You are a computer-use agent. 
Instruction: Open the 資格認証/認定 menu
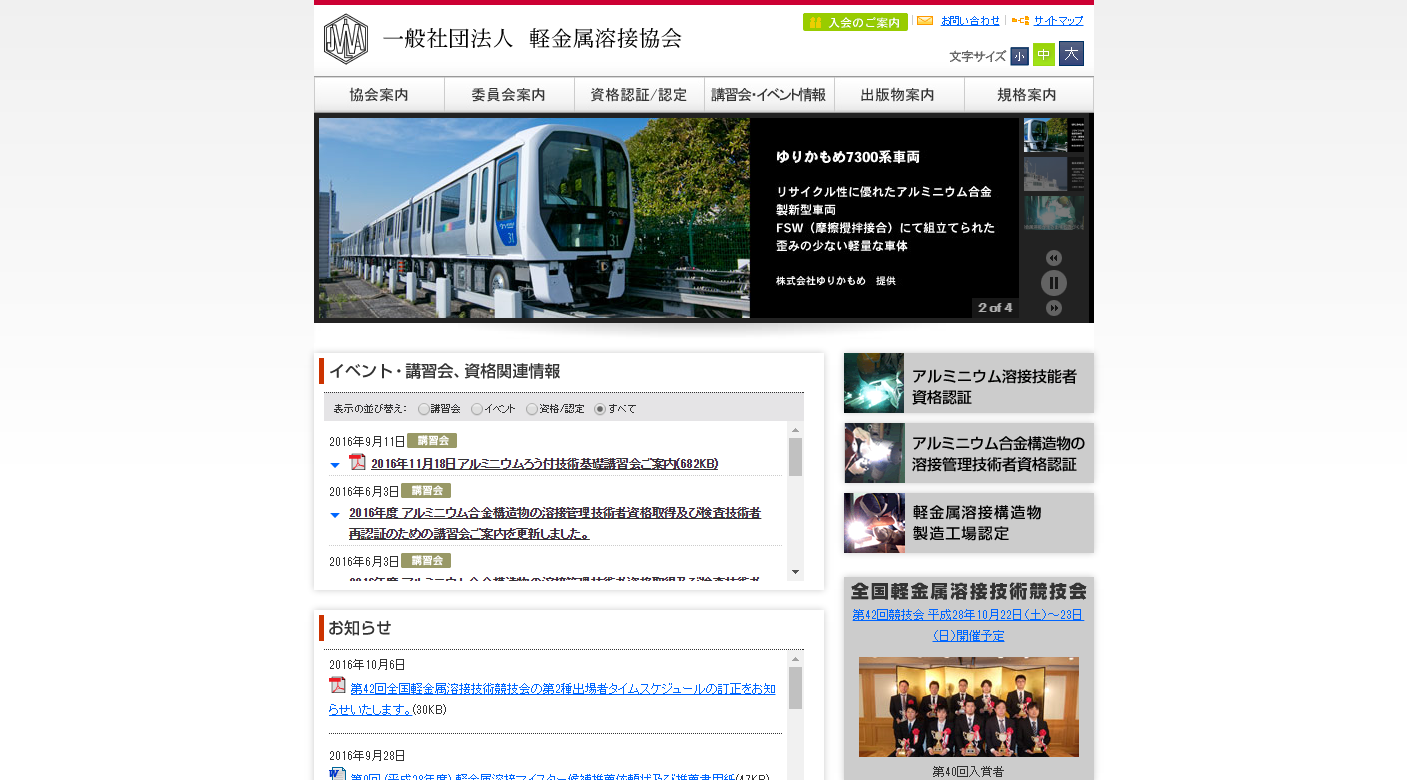[639, 95]
